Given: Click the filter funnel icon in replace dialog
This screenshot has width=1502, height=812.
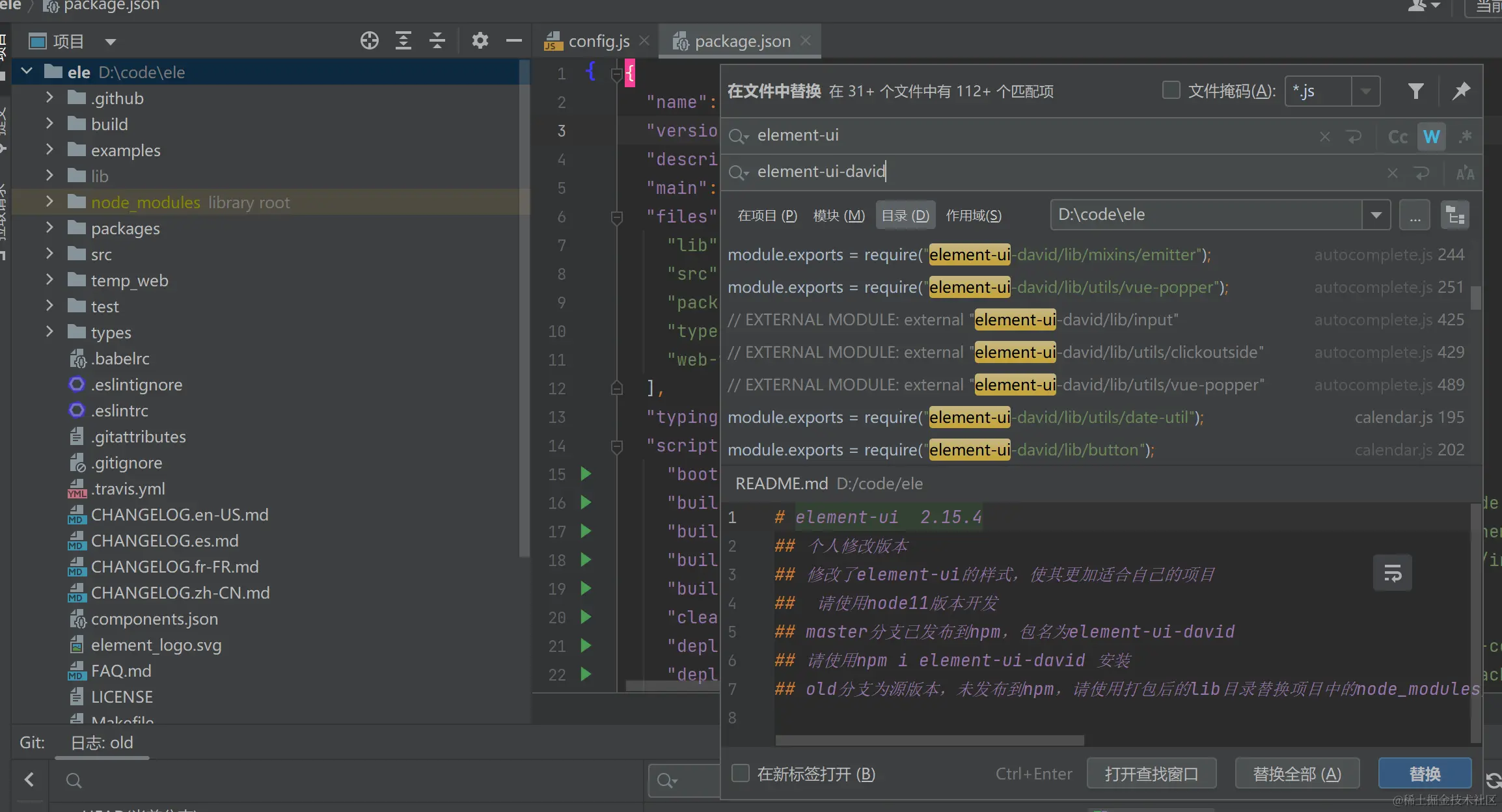Looking at the screenshot, I should (1415, 91).
